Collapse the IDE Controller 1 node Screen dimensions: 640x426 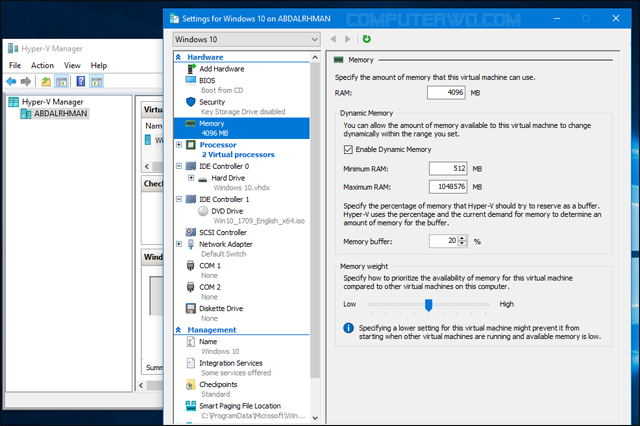point(179,199)
